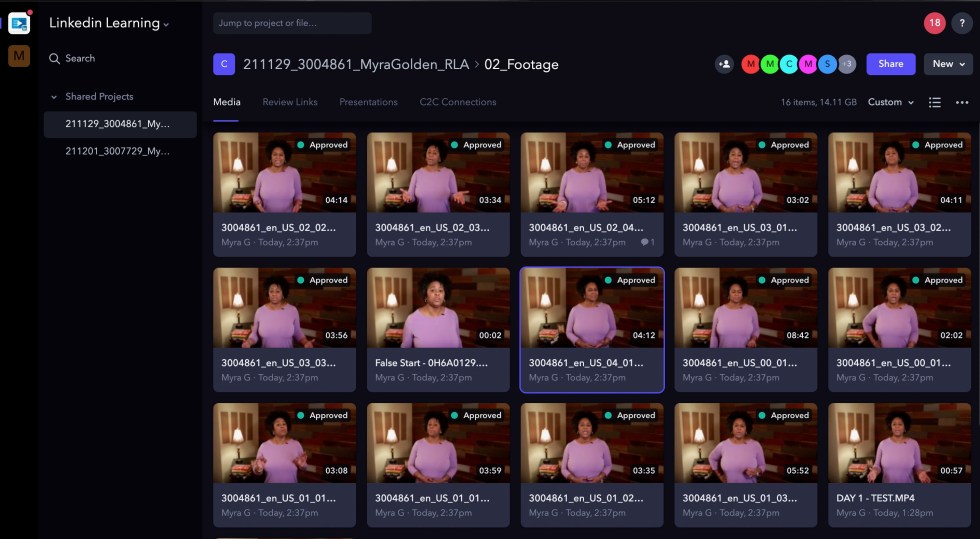This screenshot has height=539, width=980.
Task: Open the three-dot more options menu
Action: (x=962, y=102)
